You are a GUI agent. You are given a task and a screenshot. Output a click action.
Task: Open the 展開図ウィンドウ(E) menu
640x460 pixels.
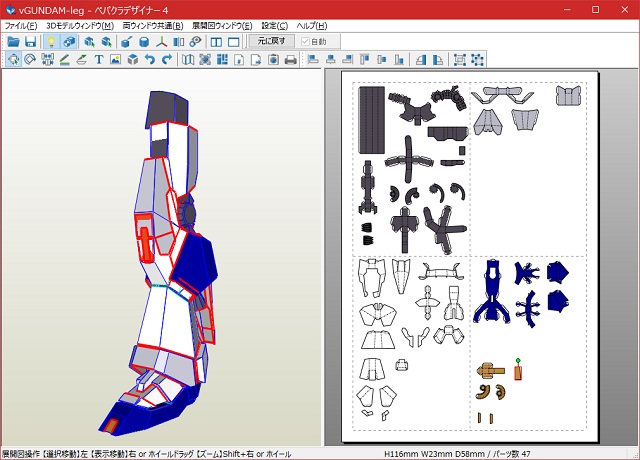tap(222, 26)
